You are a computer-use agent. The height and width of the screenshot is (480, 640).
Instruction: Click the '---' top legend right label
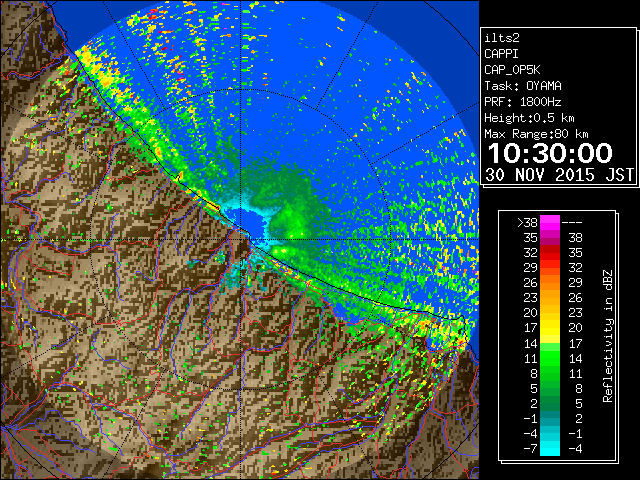[x=572, y=223]
